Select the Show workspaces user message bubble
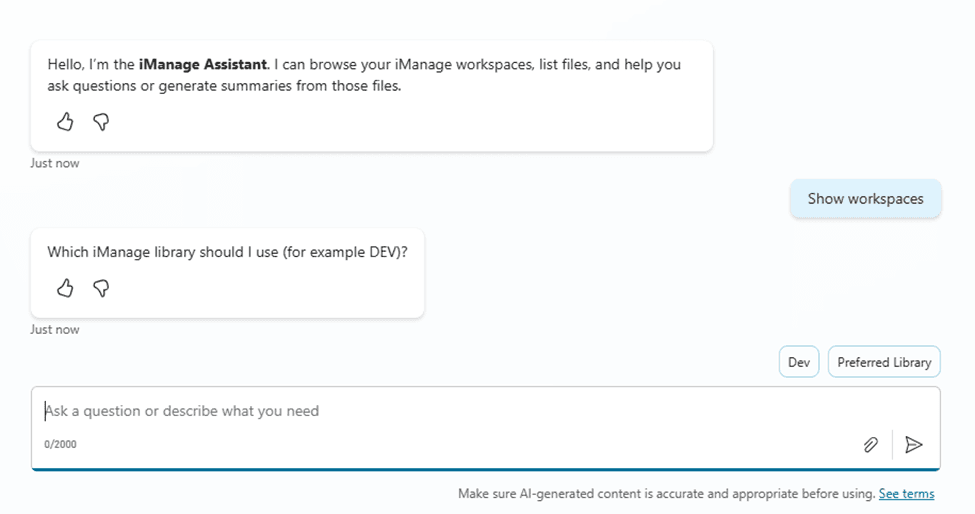 (x=865, y=199)
